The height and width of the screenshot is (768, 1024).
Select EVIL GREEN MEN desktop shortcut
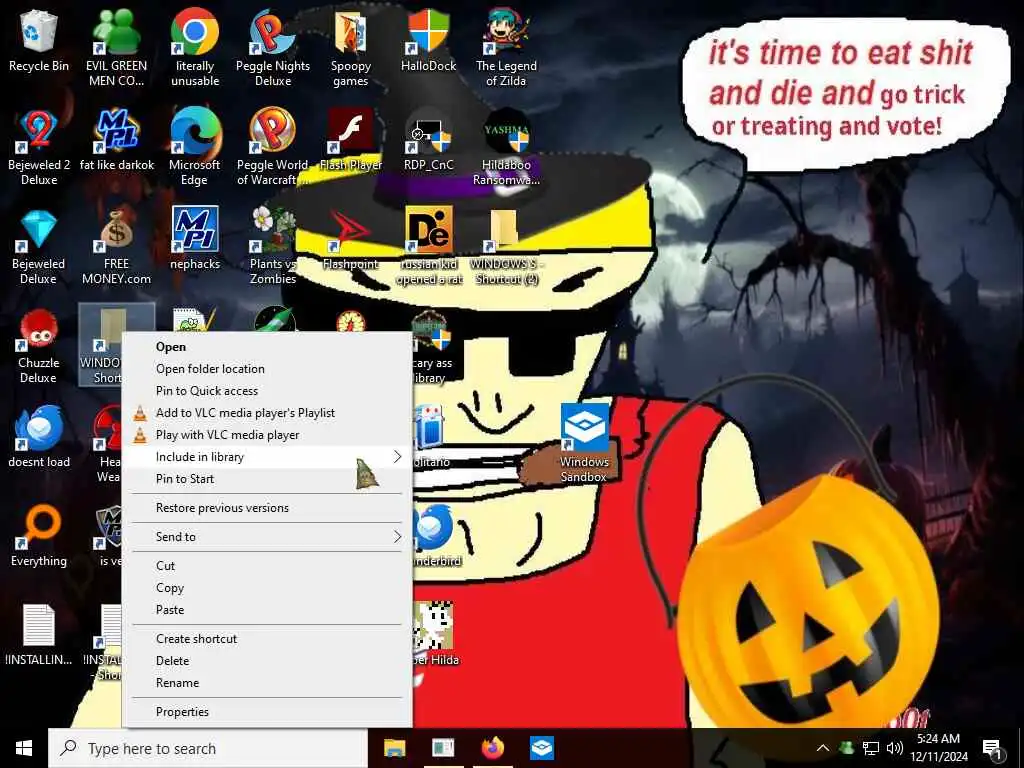coord(116,47)
